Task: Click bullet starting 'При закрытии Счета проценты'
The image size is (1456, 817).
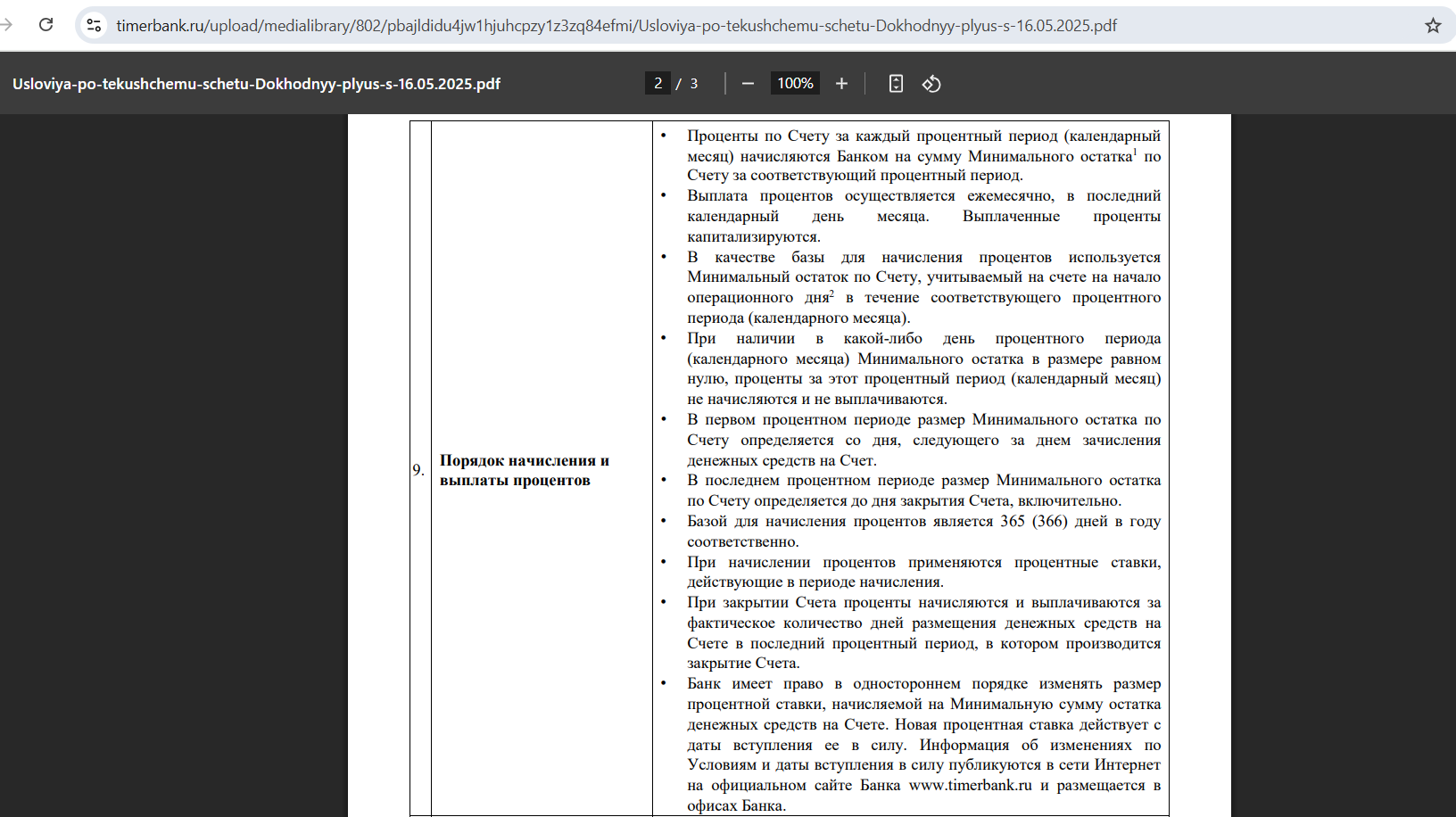Action: coord(924,632)
